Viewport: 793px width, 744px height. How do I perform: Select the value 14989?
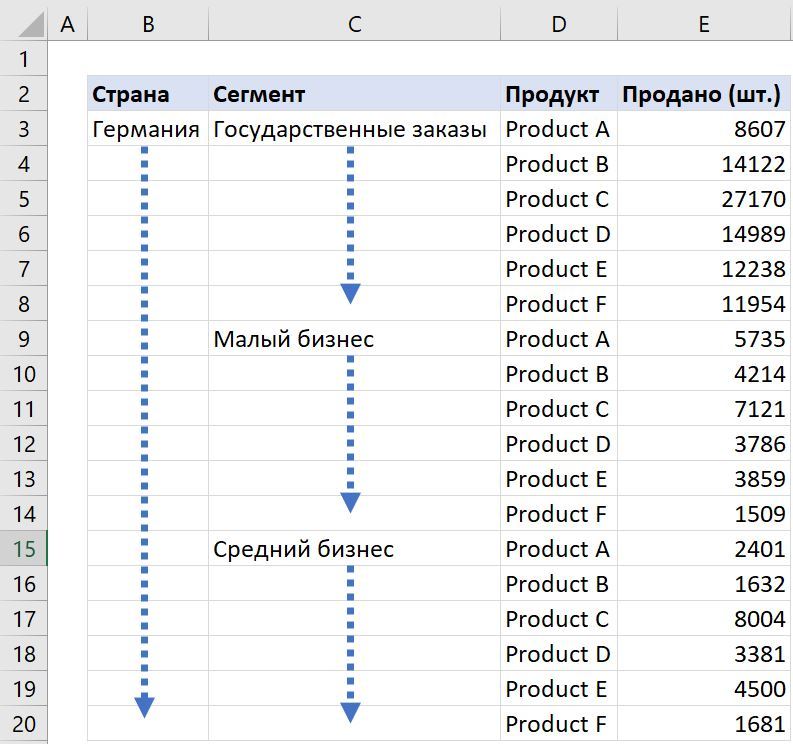coord(704,234)
